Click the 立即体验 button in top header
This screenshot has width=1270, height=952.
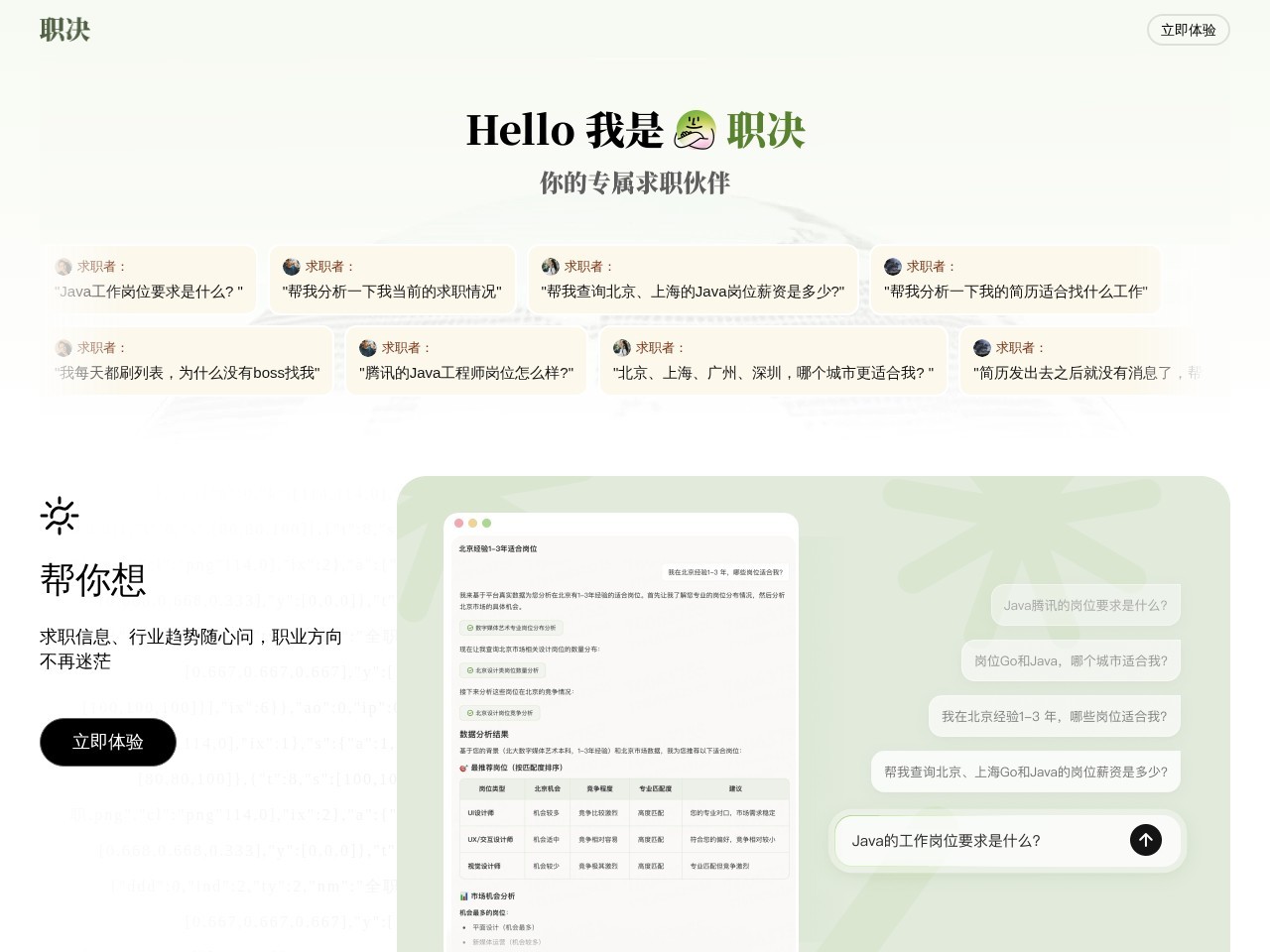(1189, 30)
